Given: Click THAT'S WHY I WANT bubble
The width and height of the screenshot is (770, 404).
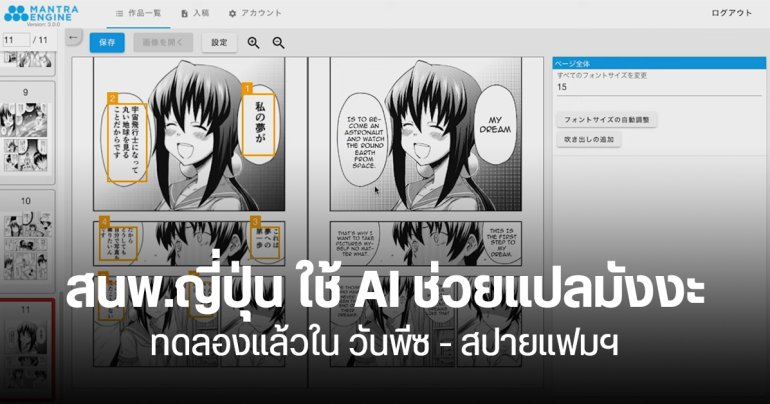Looking at the screenshot, I should tap(357, 243).
